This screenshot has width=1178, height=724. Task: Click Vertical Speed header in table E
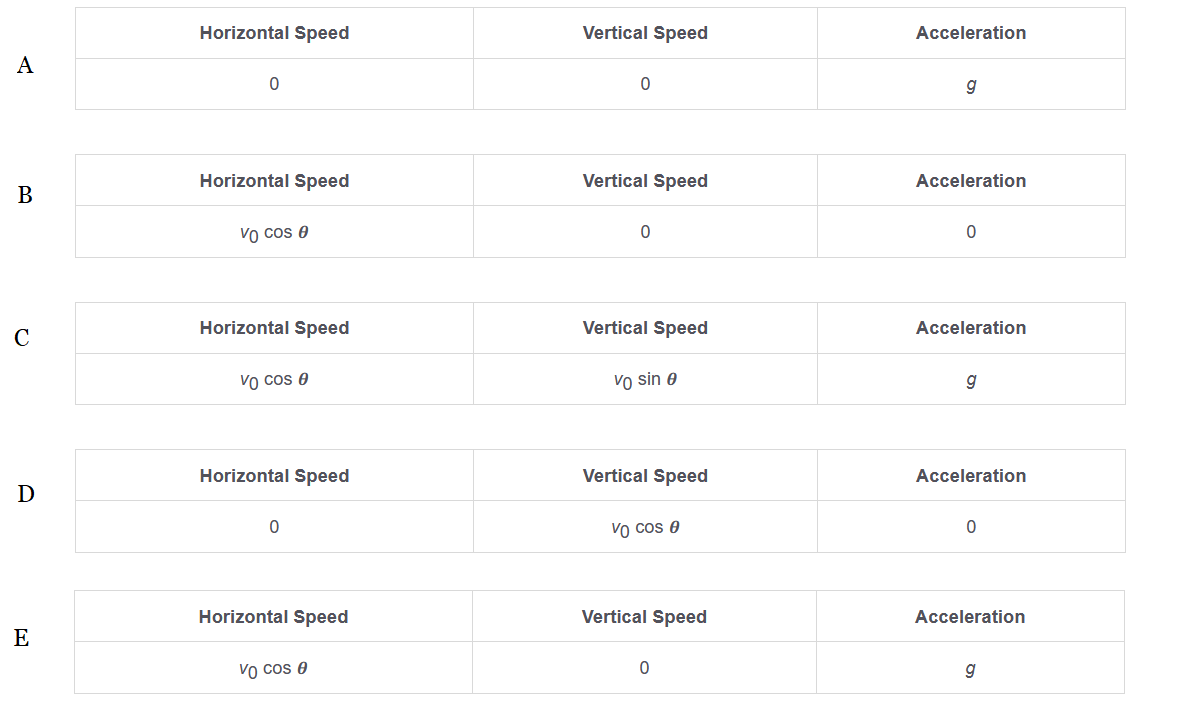644,617
